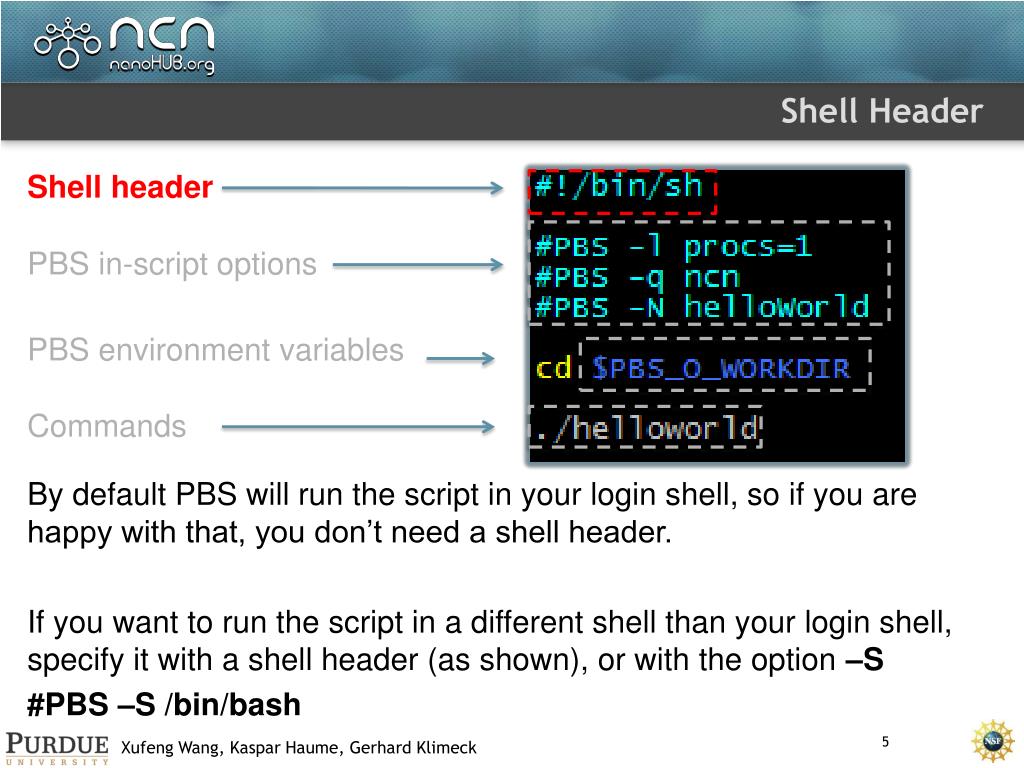Click the '#!/bin/sh' line in terminal
Image resolution: width=1024 pixels, height=768 pixels.
coord(618,187)
